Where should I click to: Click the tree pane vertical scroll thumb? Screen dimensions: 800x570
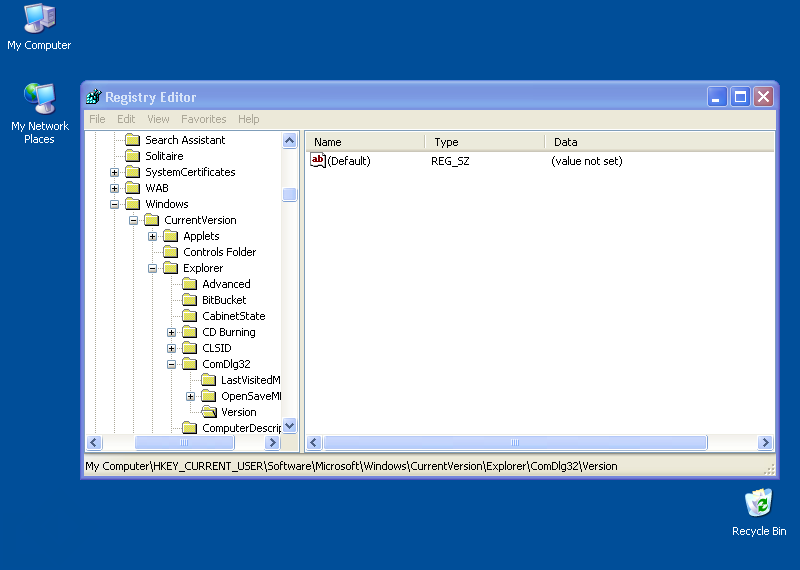click(x=289, y=194)
